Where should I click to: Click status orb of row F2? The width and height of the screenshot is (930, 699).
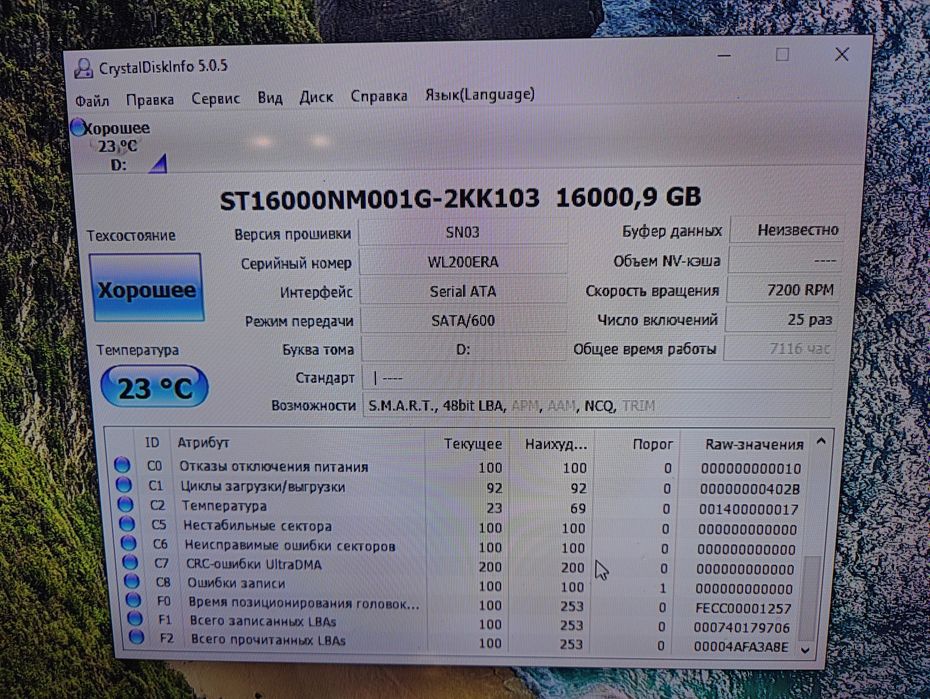point(136,638)
